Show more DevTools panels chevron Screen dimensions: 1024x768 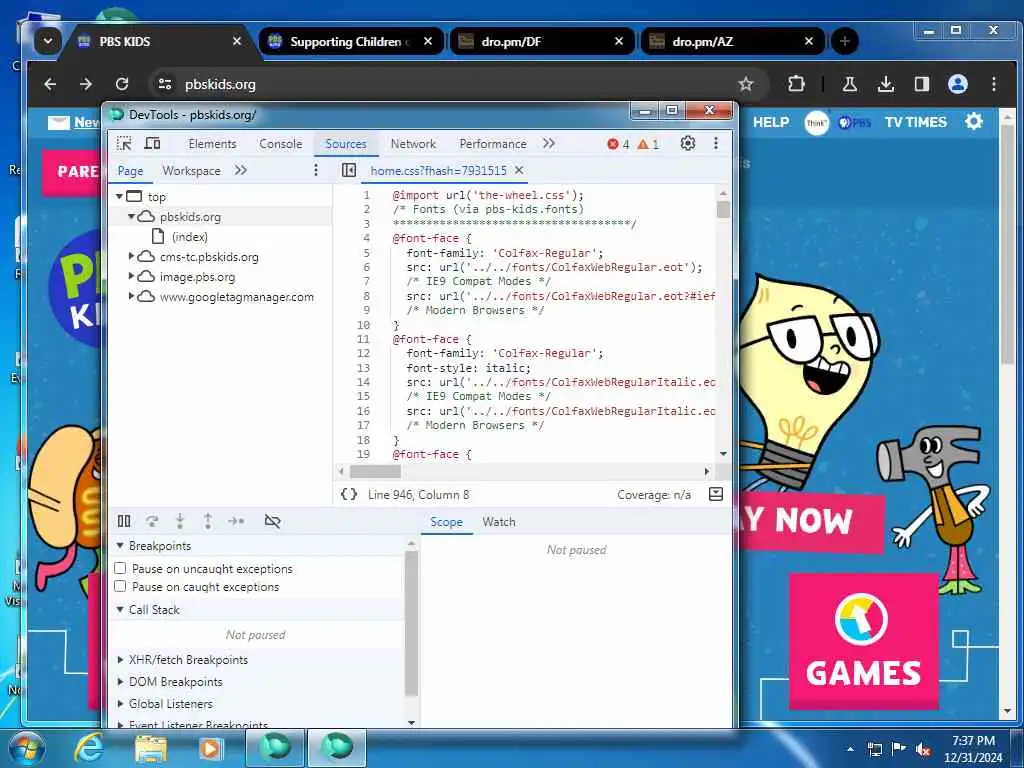click(549, 143)
